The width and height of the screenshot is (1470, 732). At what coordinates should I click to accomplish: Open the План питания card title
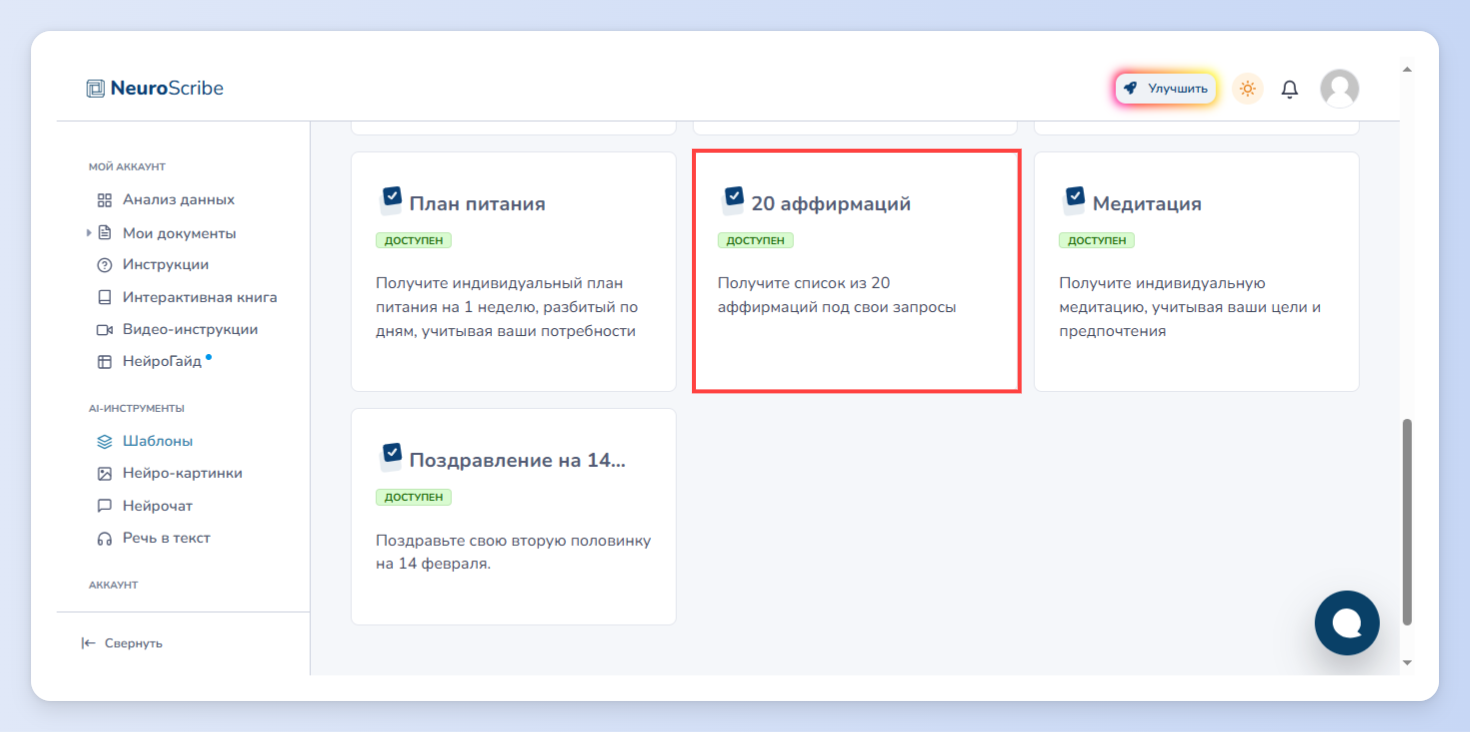[477, 204]
